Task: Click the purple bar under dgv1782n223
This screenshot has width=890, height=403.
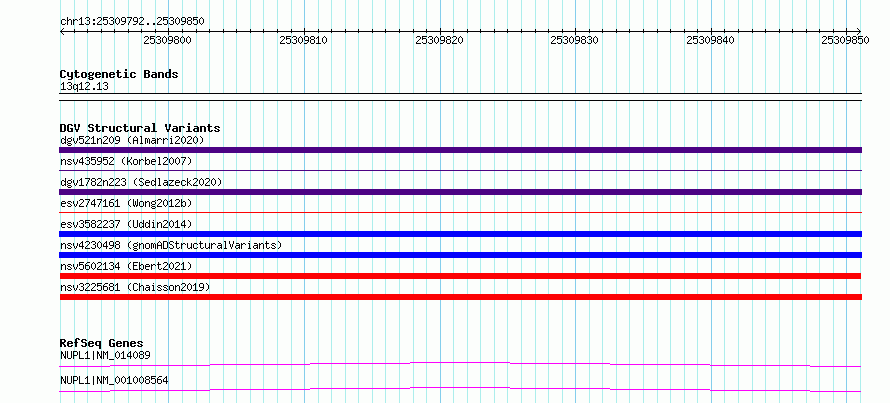Action: point(460,192)
